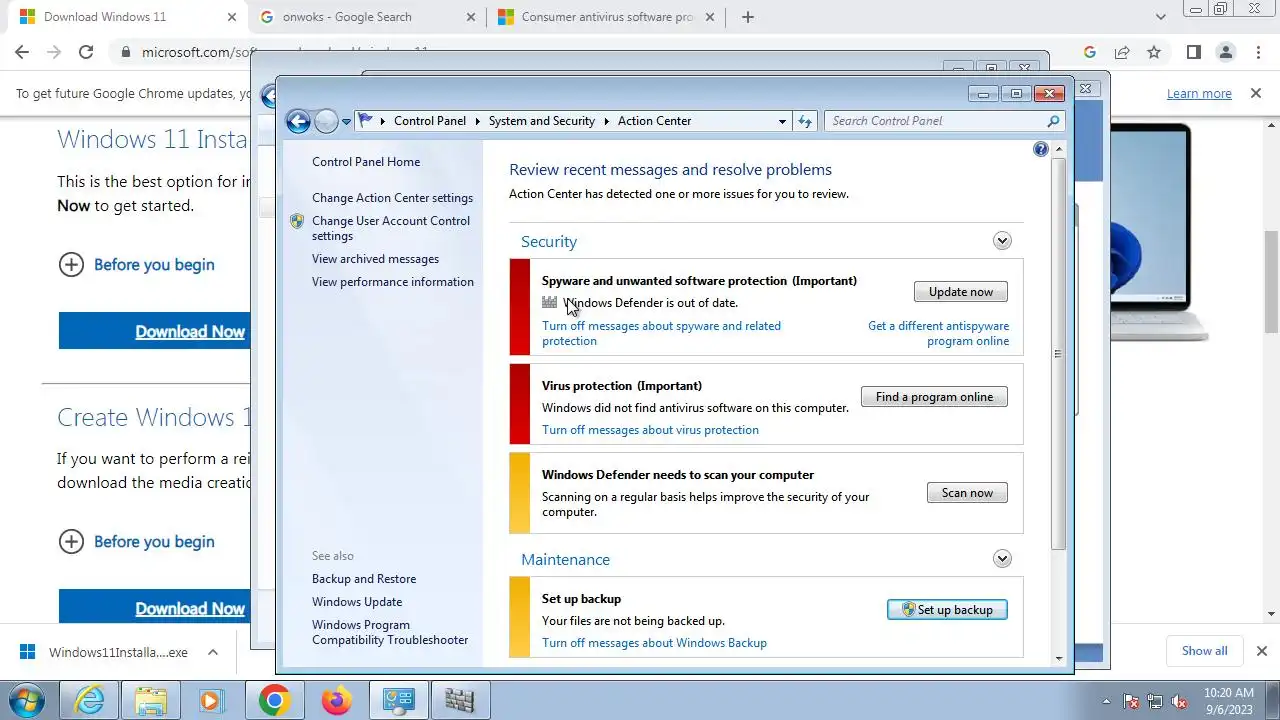Open Control Panel Home

366,162
